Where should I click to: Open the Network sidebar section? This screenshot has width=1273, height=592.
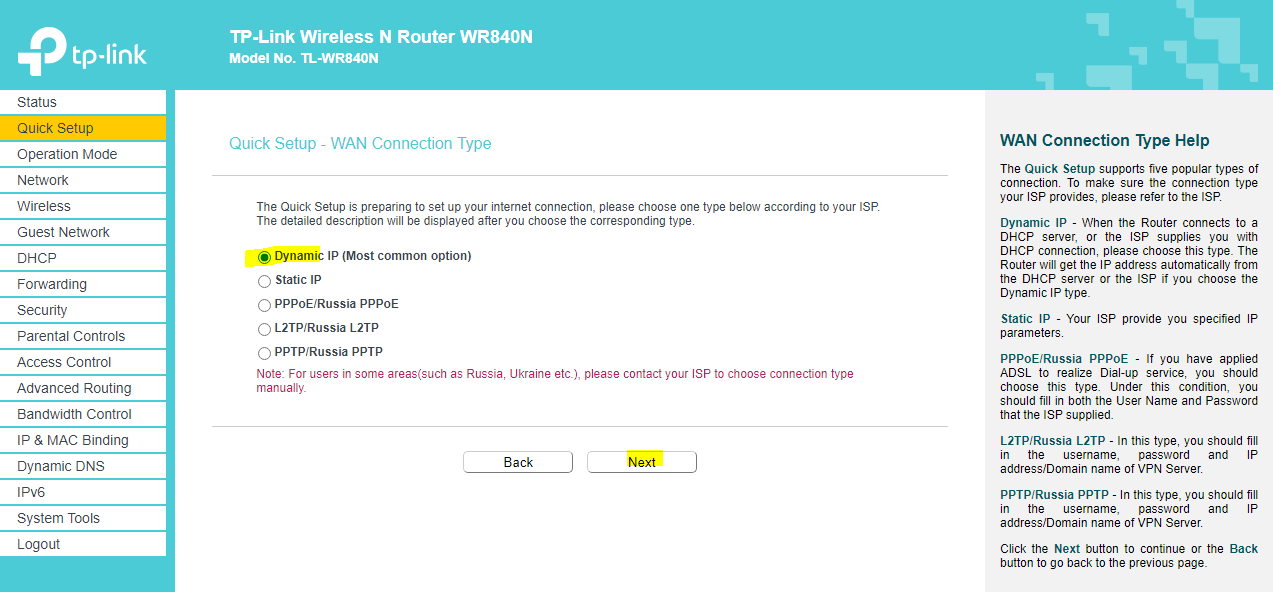click(83, 180)
